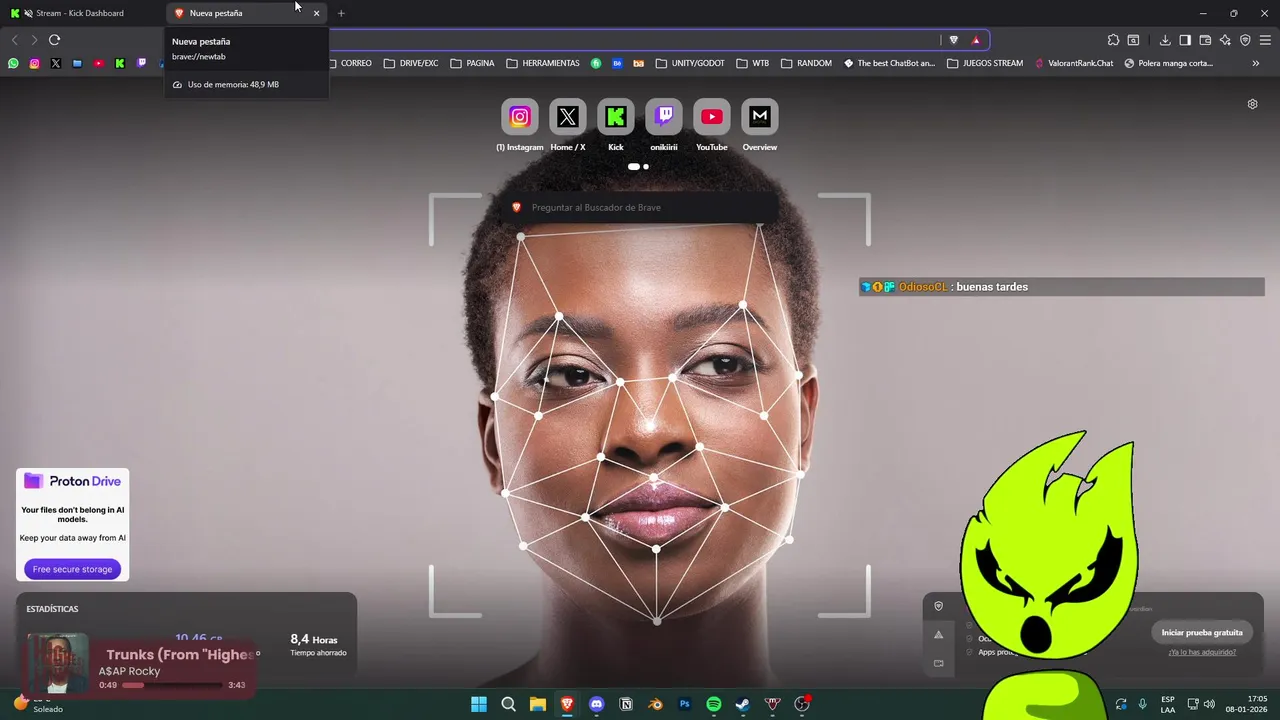Seek in Trunks song progress bar
Screen dimensions: 1280x720
coord(172,685)
